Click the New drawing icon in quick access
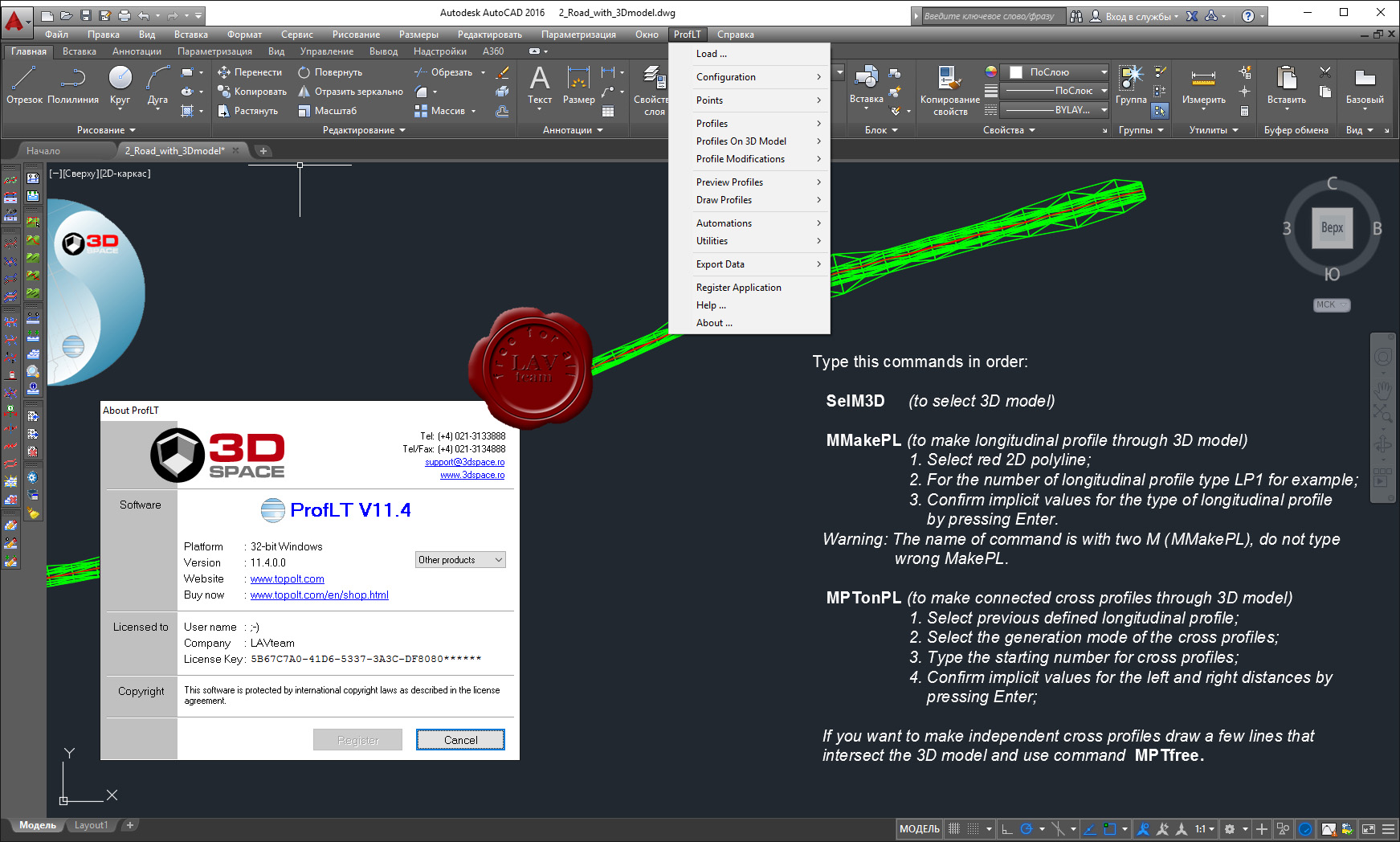Viewport: 1400px width, 842px height. pos(47,15)
